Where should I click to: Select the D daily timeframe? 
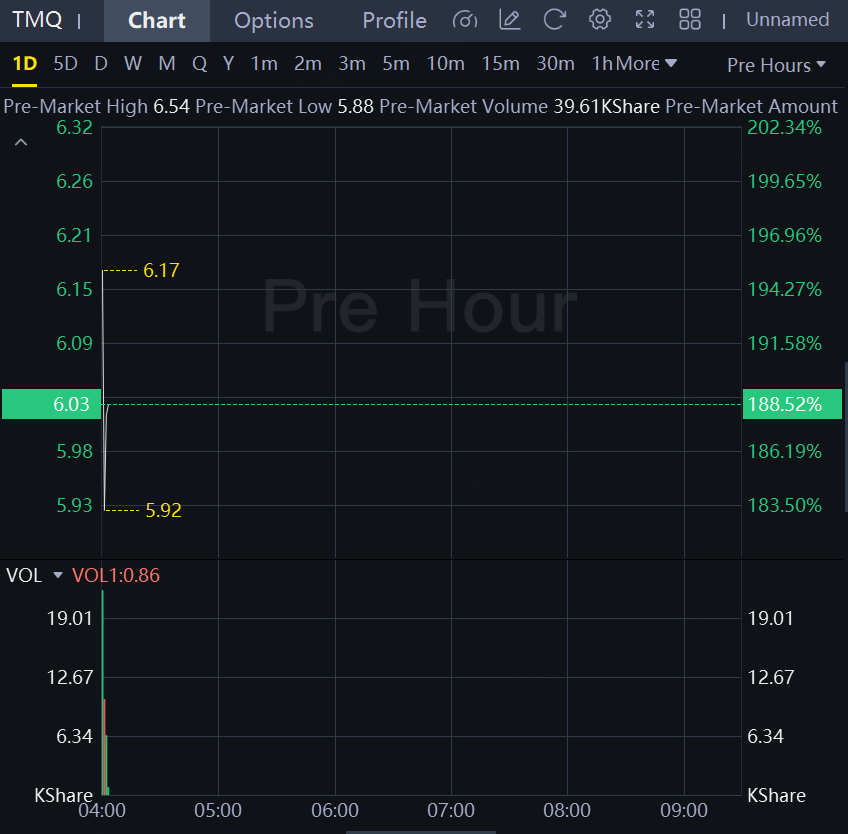coord(101,64)
